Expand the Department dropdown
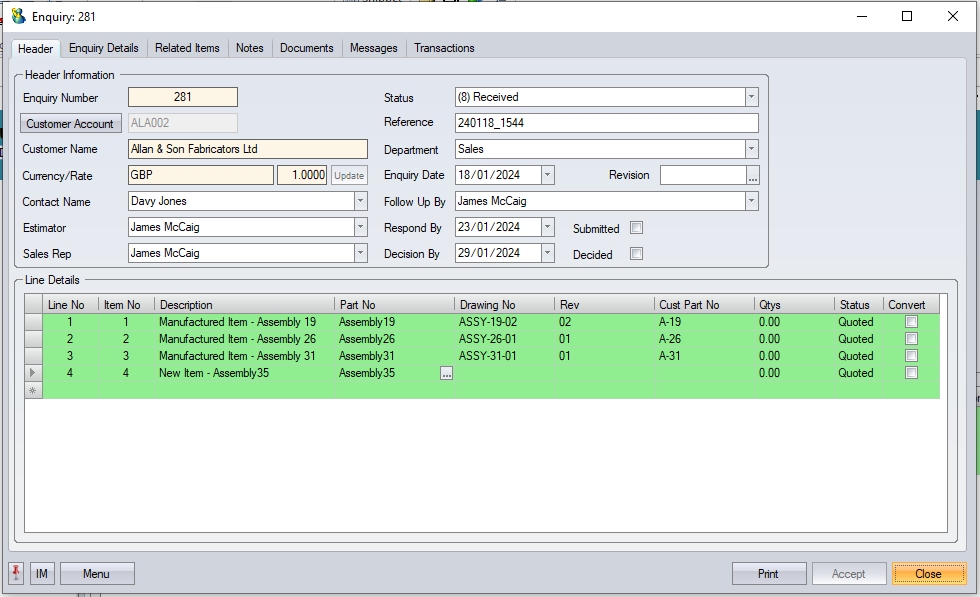Screen dimensions: 980x597 pos(751,149)
